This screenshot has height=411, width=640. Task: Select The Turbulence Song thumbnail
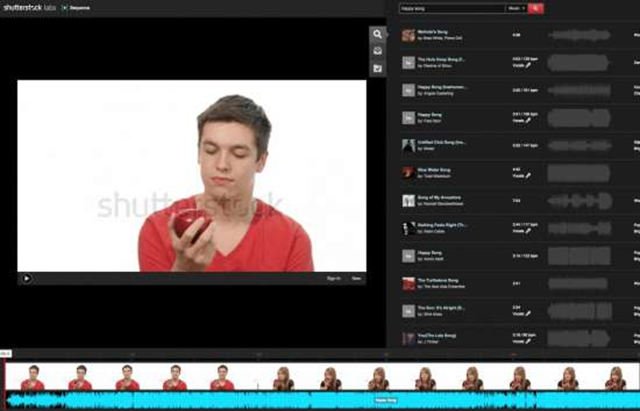409,283
